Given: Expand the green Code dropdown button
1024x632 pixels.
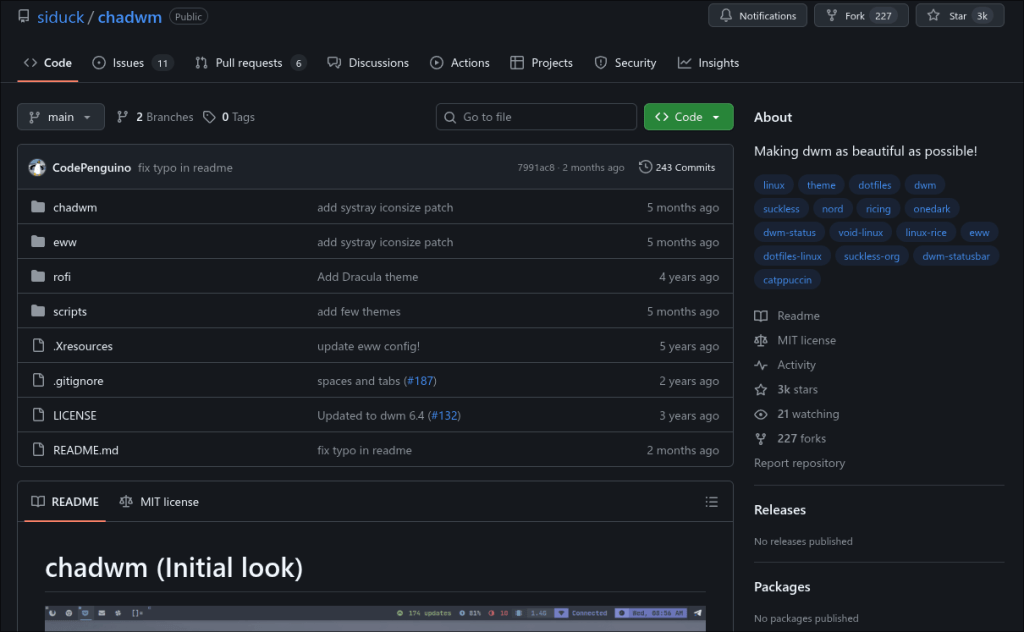Looking at the screenshot, I should pos(688,117).
